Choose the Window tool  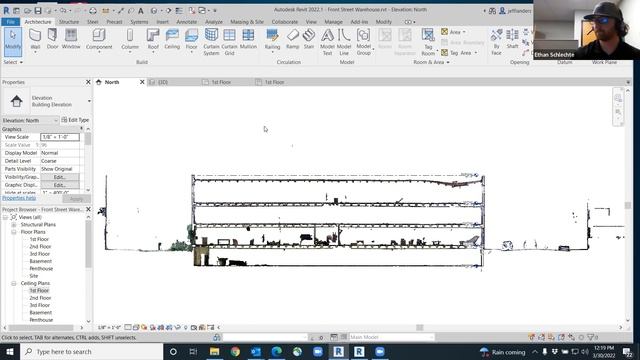click(x=71, y=39)
